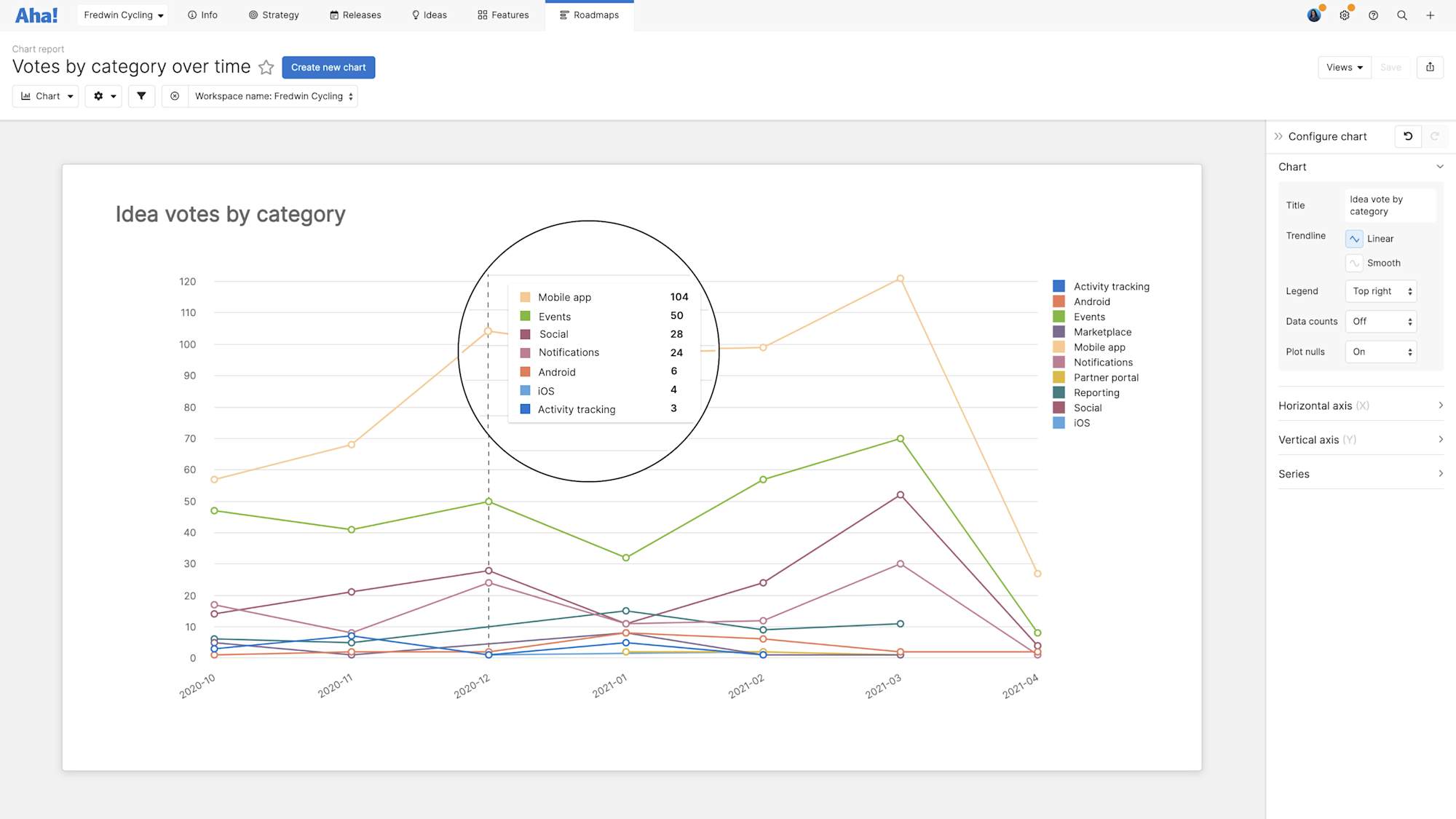This screenshot has width=1456, height=819.
Task: Change the Legend position from Top right
Action: 1380,290
